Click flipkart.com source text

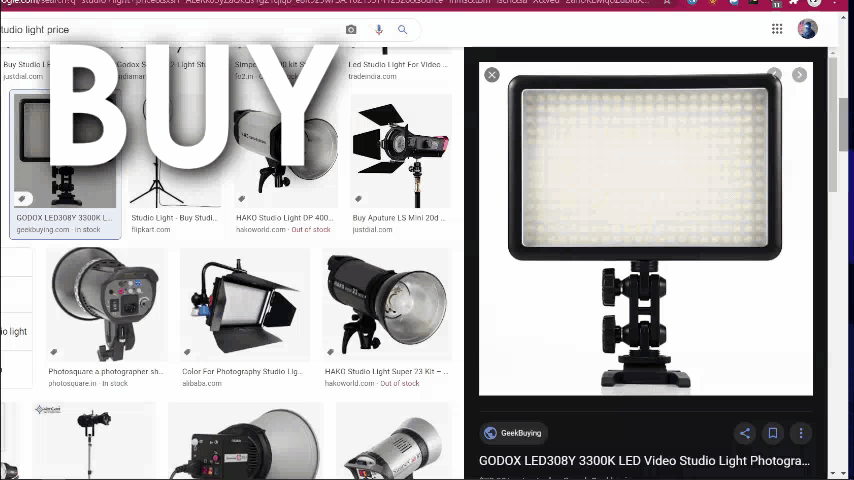click(x=150, y=229)
